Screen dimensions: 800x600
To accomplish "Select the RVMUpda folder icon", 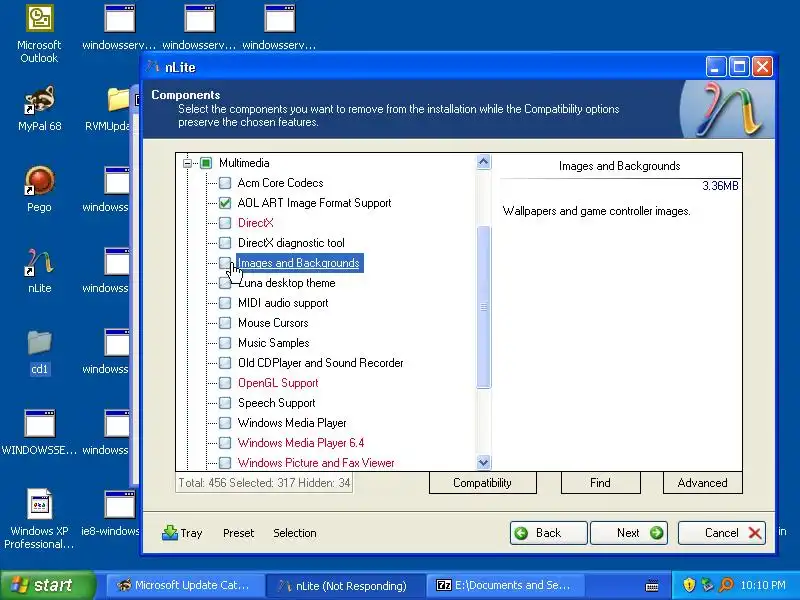I will (118, 100).
